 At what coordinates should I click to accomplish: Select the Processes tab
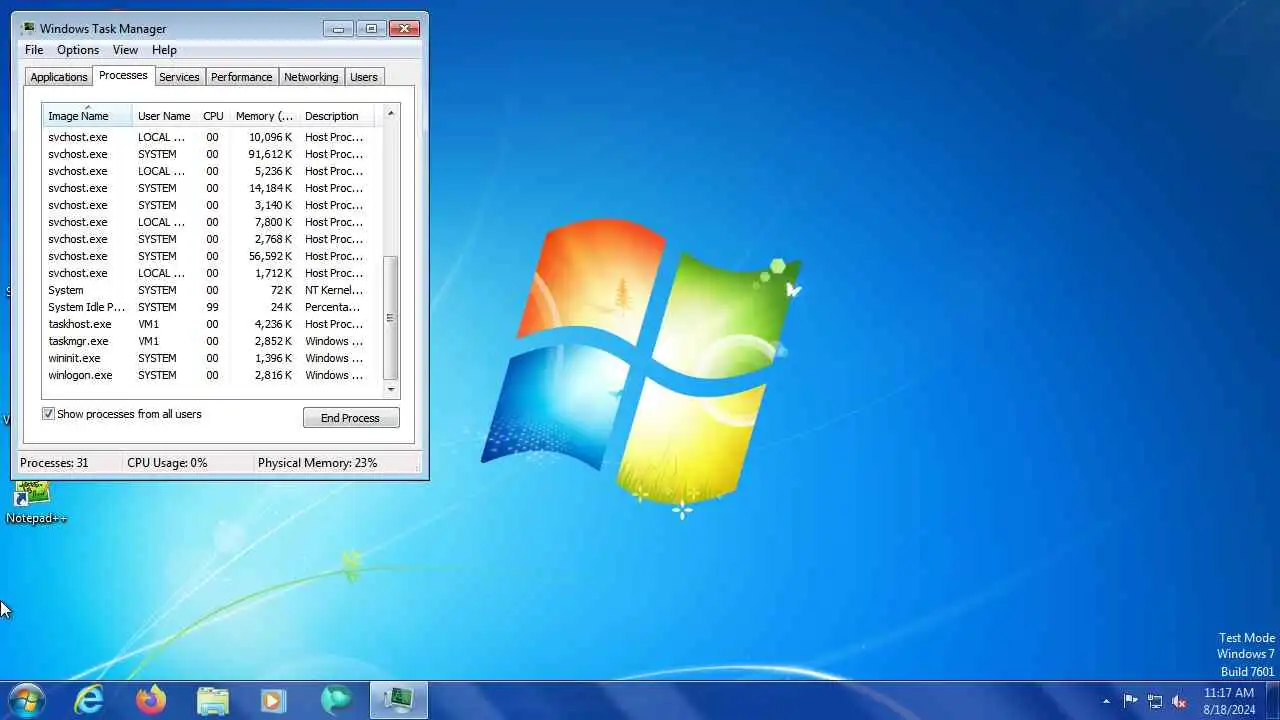[123, 76]
